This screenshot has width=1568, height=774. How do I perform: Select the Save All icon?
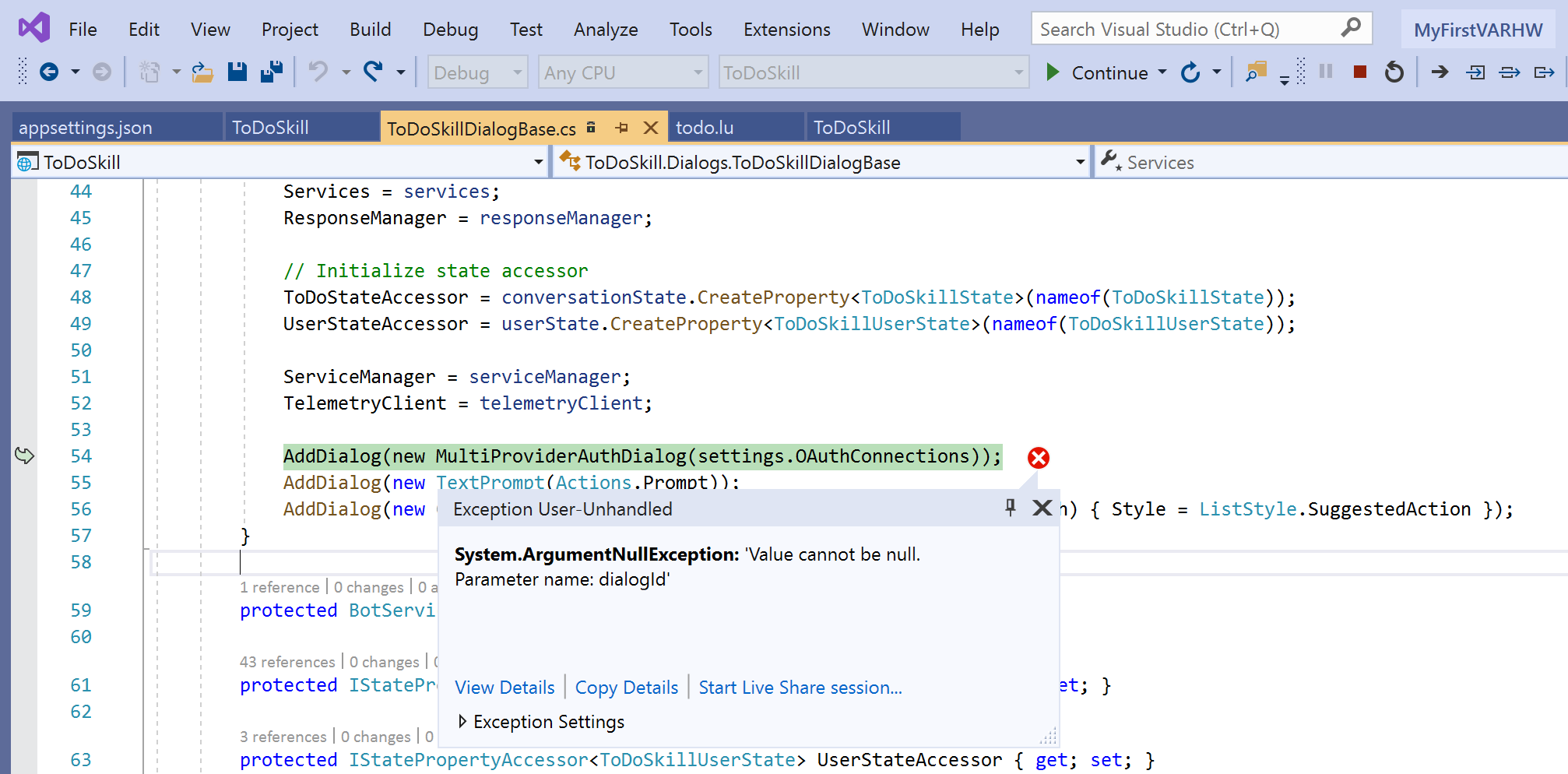pos(270,71)
